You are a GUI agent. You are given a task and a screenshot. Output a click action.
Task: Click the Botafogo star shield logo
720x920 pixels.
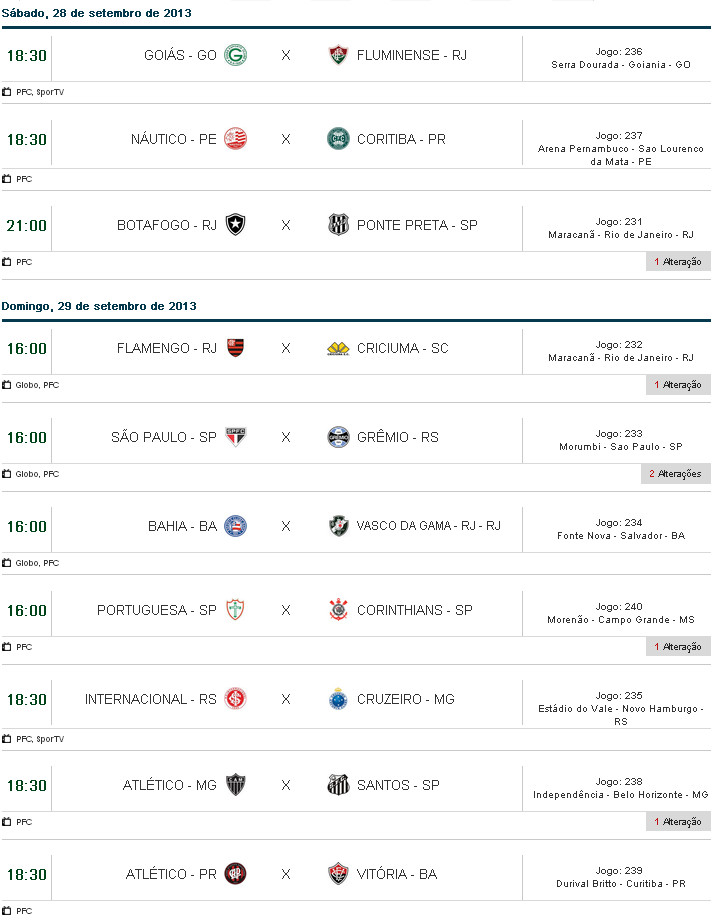coord(235,225)
